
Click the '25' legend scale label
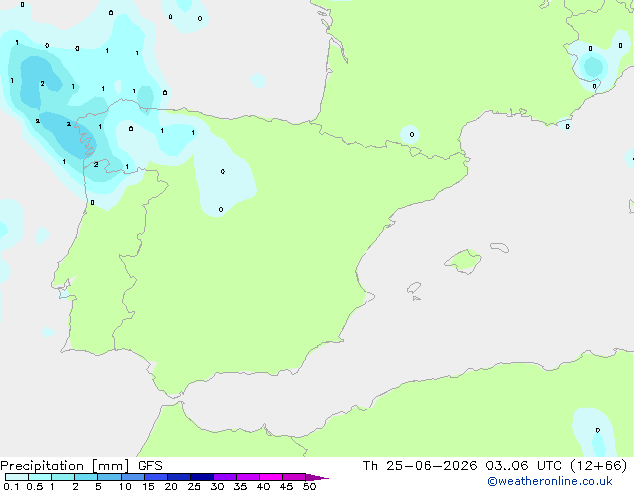[194, 486]
